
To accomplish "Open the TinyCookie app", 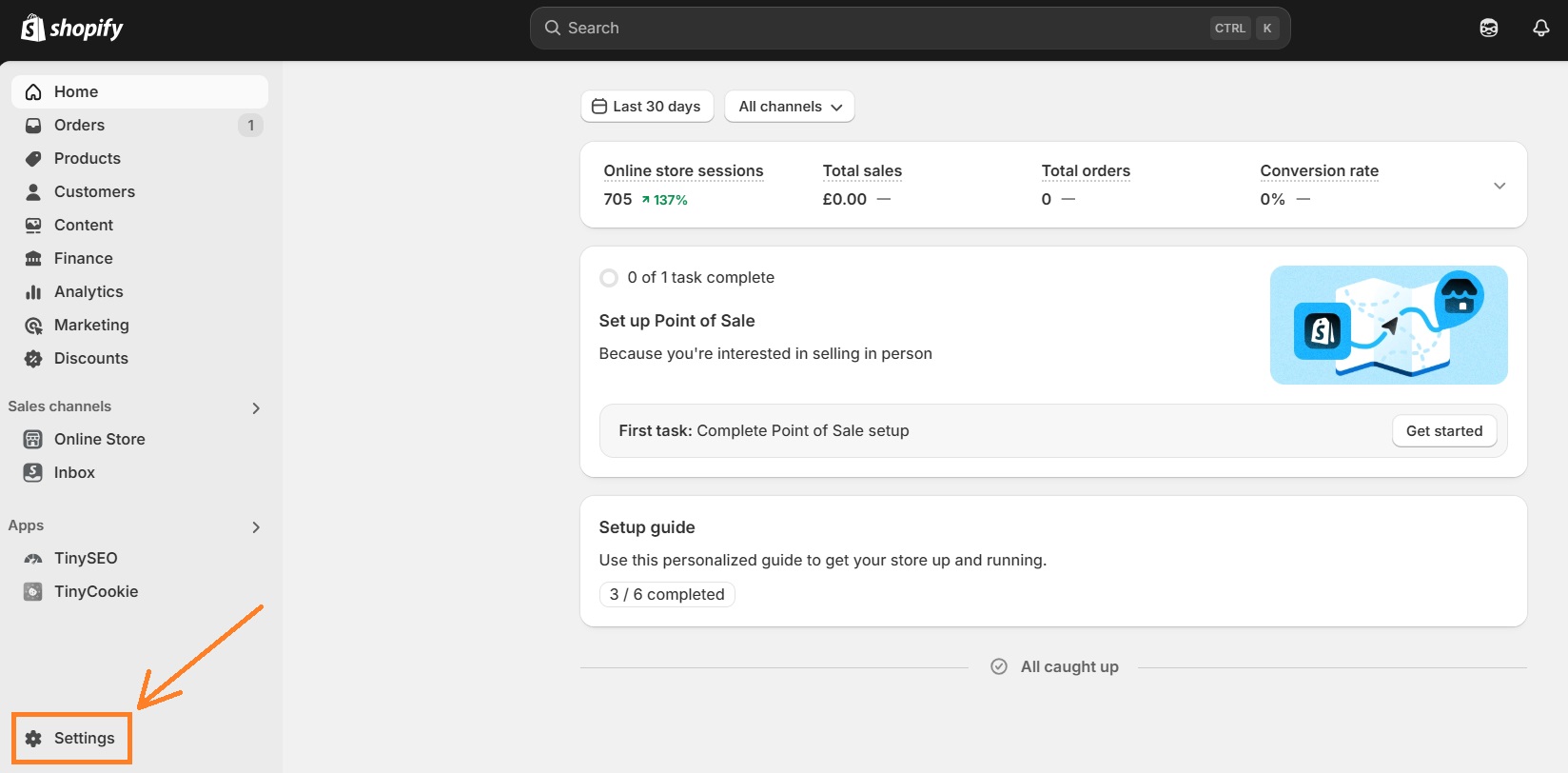I will (x=95, y=591).
